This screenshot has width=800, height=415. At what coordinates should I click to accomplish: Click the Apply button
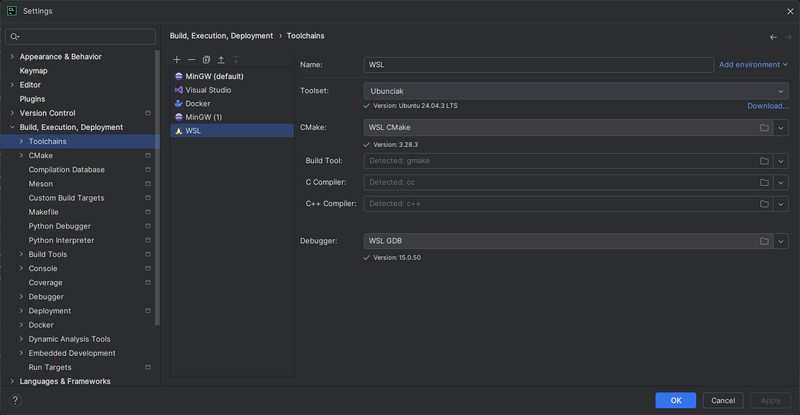[770, 400]
